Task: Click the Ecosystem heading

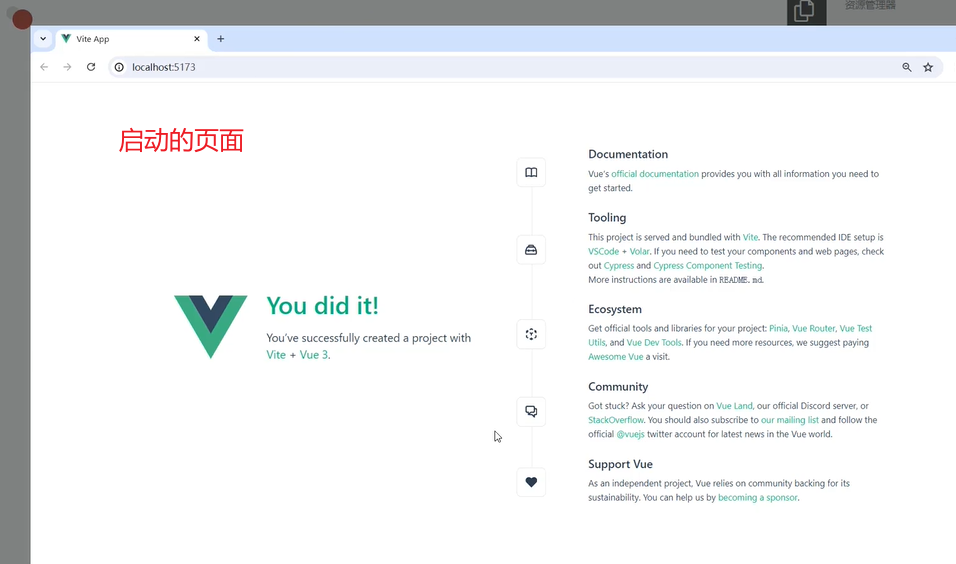Action: point(615,309)
